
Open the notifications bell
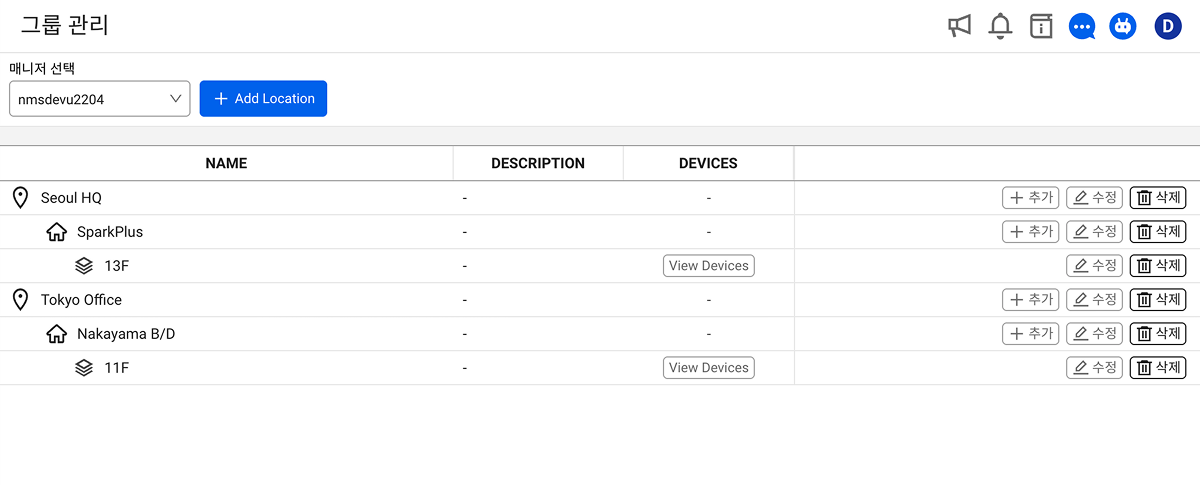(x=1000, y=26)
